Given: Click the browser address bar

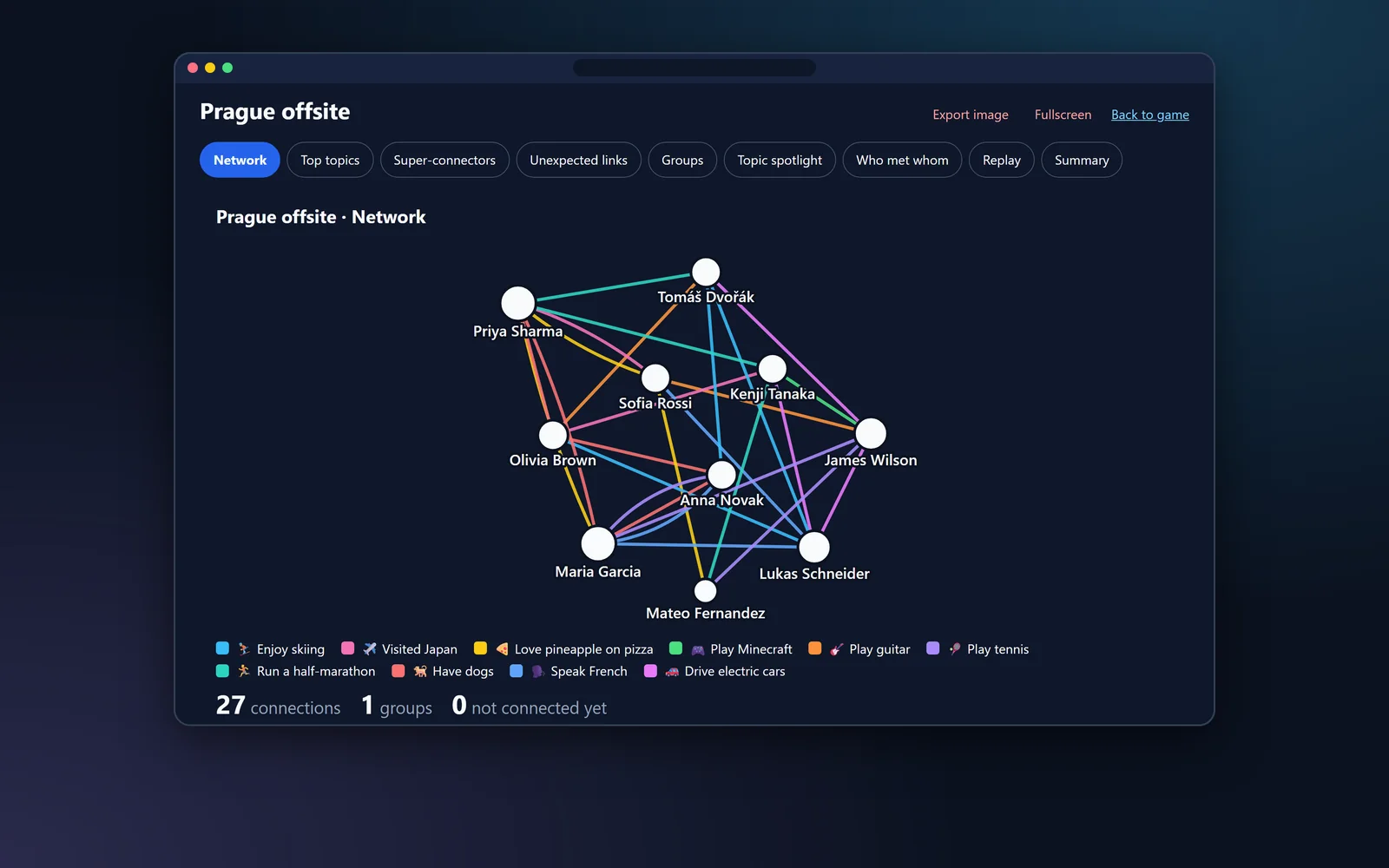Looking at the screenshot, I should pos(694,68).
